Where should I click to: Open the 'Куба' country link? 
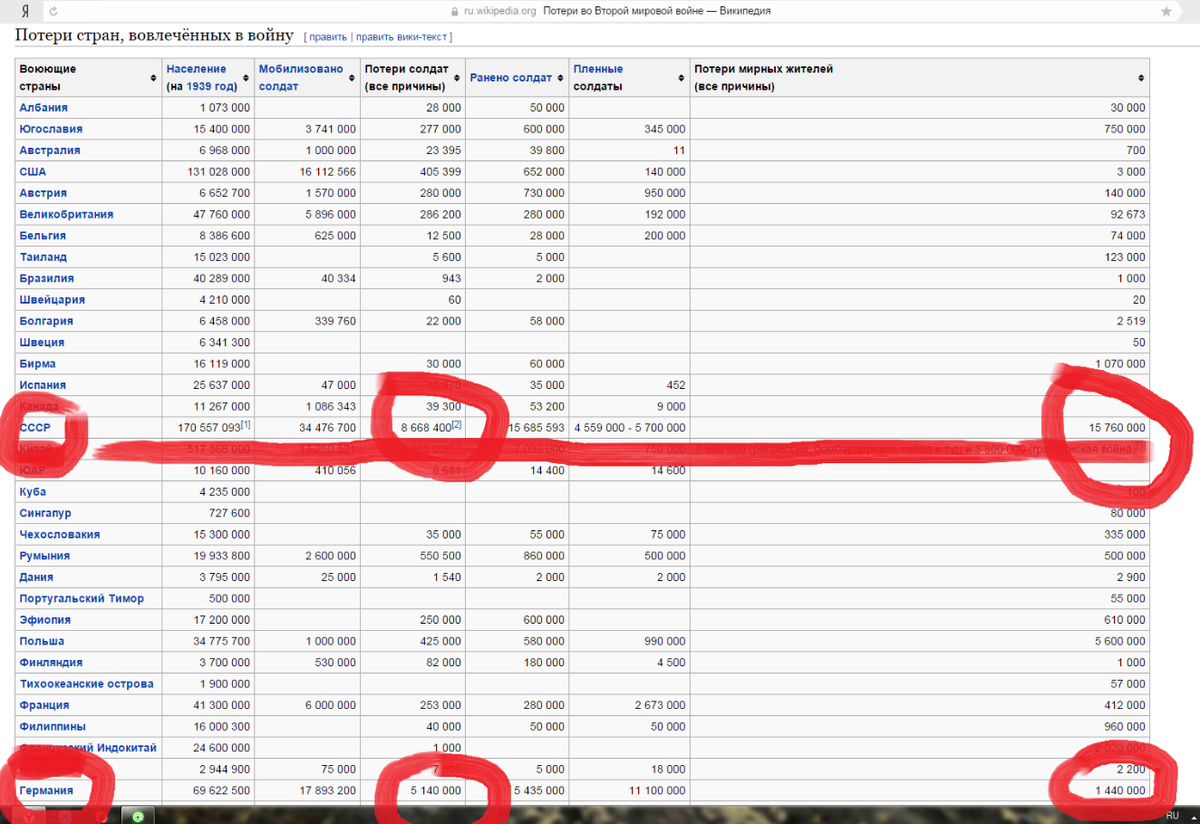point(32,492)
